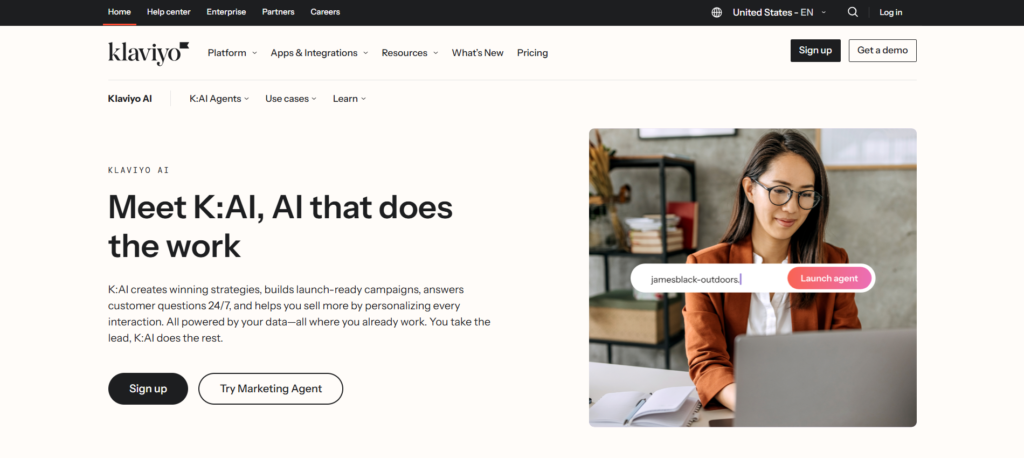Click the Get a demo button
This screenshot has width=1024, height=458.
[882, 50]
